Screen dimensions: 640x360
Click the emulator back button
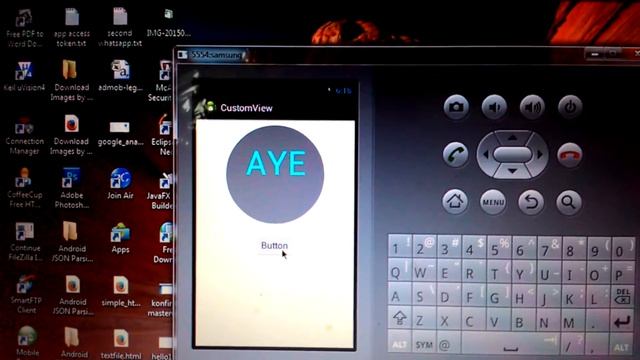pyautogui.click(x=531, y=202)
